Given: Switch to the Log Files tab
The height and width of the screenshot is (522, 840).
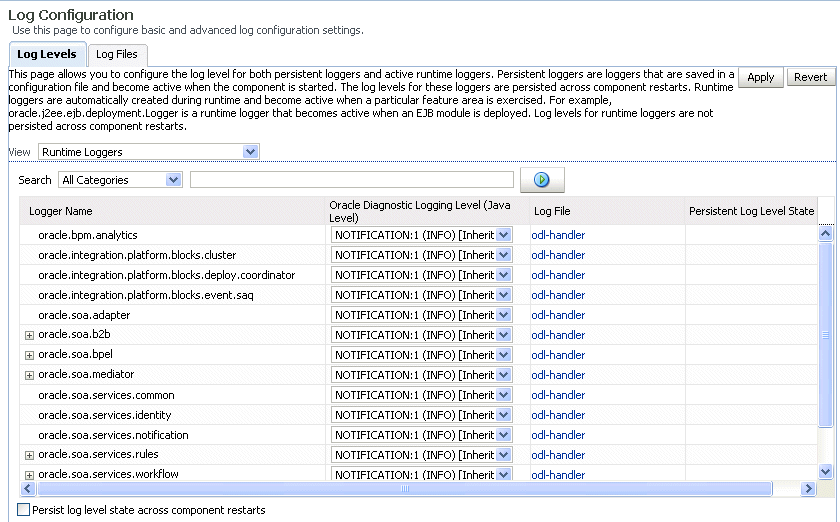Looking at the screenshot, I should pos(117,54).
